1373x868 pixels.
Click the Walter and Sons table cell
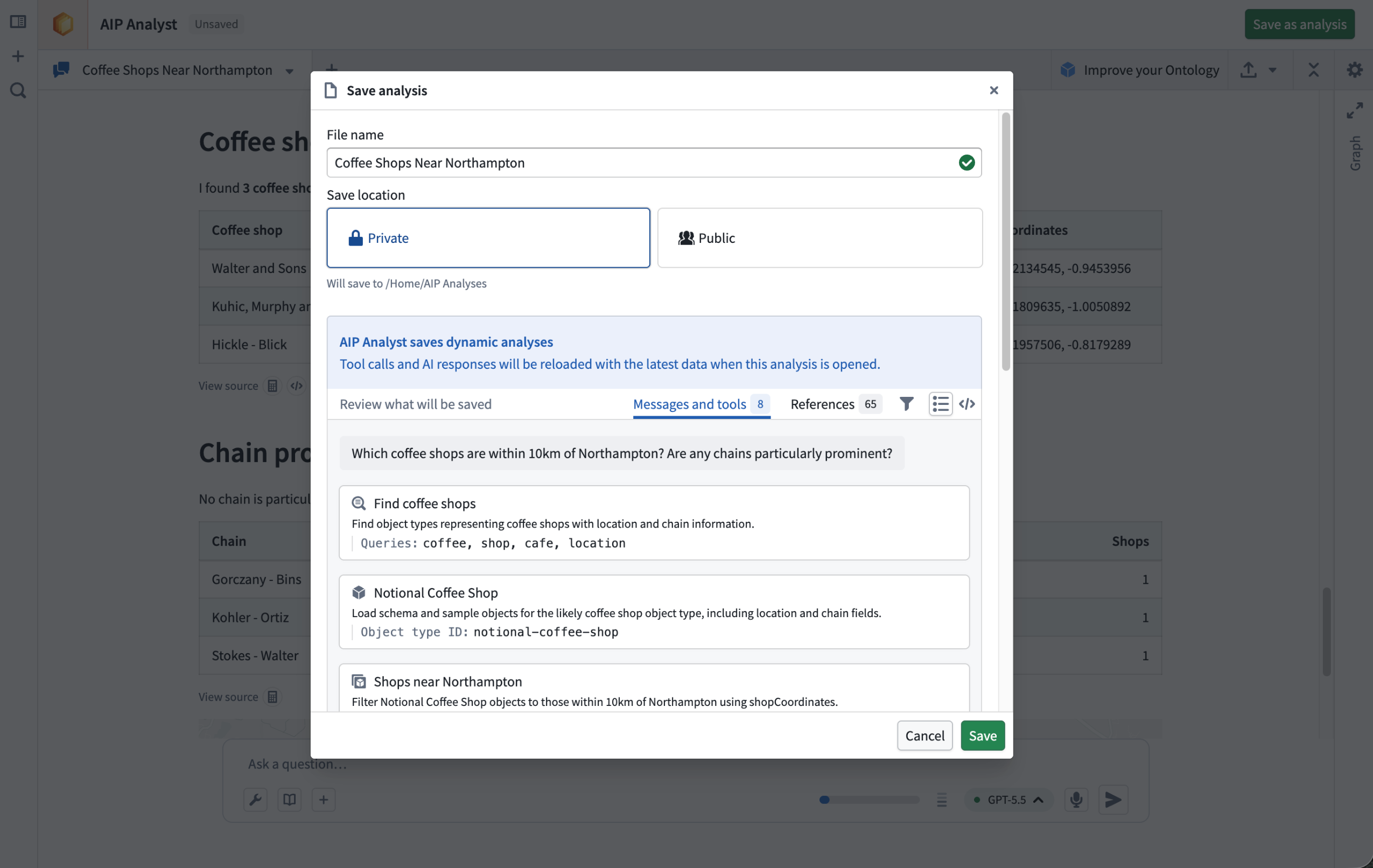click(x=258, y=268)
